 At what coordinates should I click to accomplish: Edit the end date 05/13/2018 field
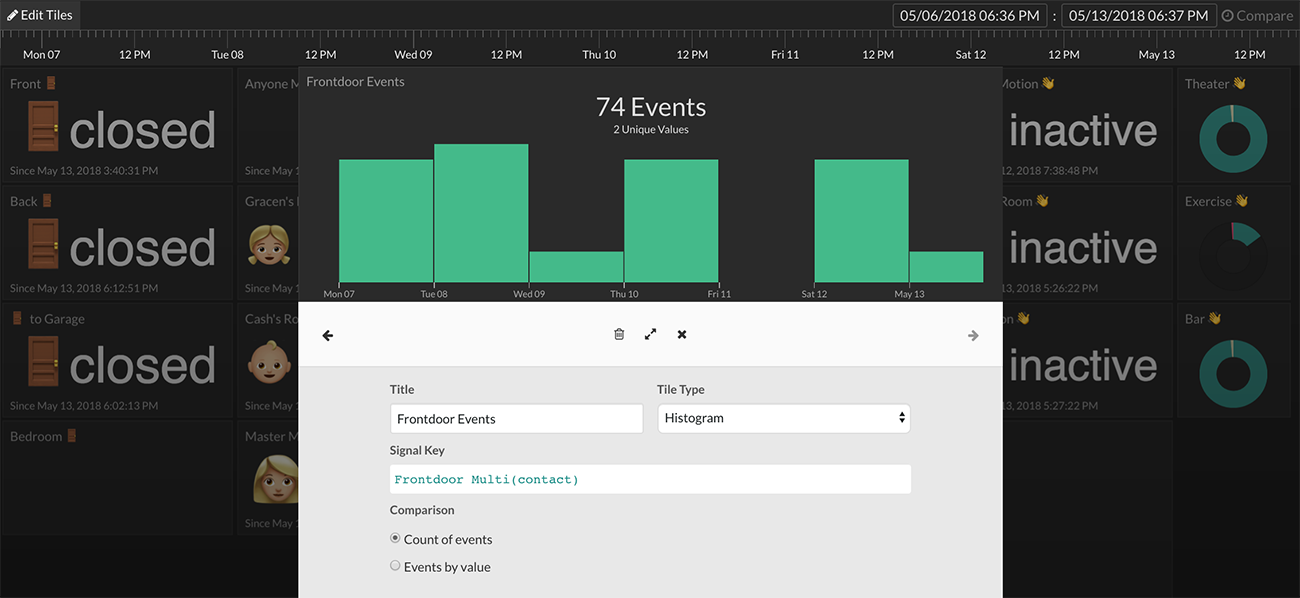(x=1139, y=15)
